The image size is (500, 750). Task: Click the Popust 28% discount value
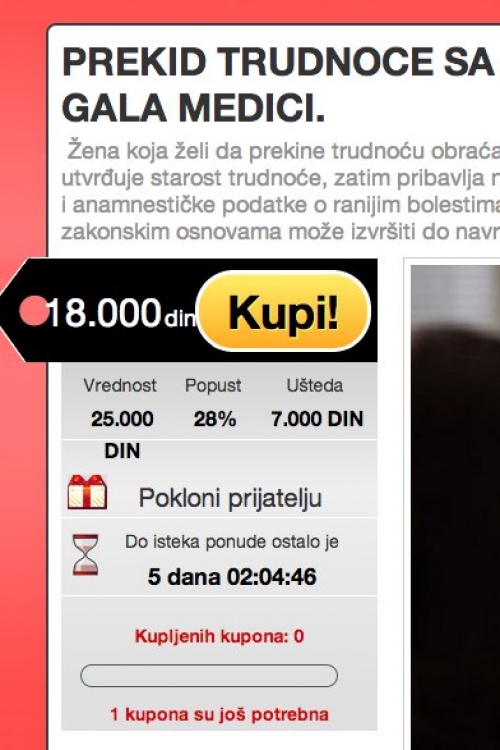(x=214, y=419)
